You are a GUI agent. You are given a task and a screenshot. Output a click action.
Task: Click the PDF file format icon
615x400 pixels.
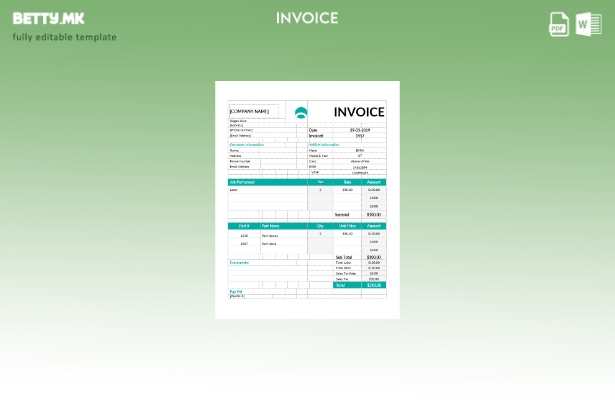[x=559, y=24]
